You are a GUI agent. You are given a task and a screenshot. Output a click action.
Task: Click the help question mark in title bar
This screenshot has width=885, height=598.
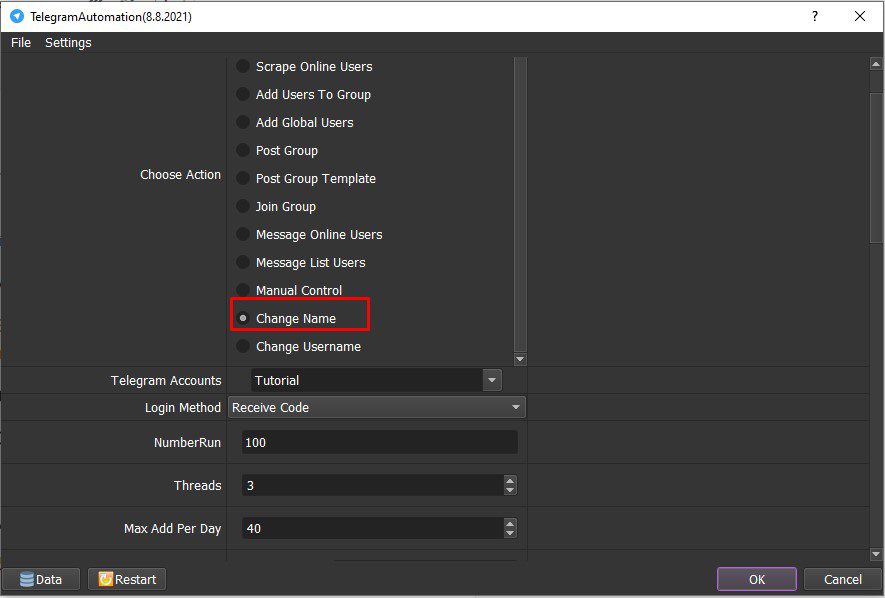pyautogui.click(x=814, y=16)
